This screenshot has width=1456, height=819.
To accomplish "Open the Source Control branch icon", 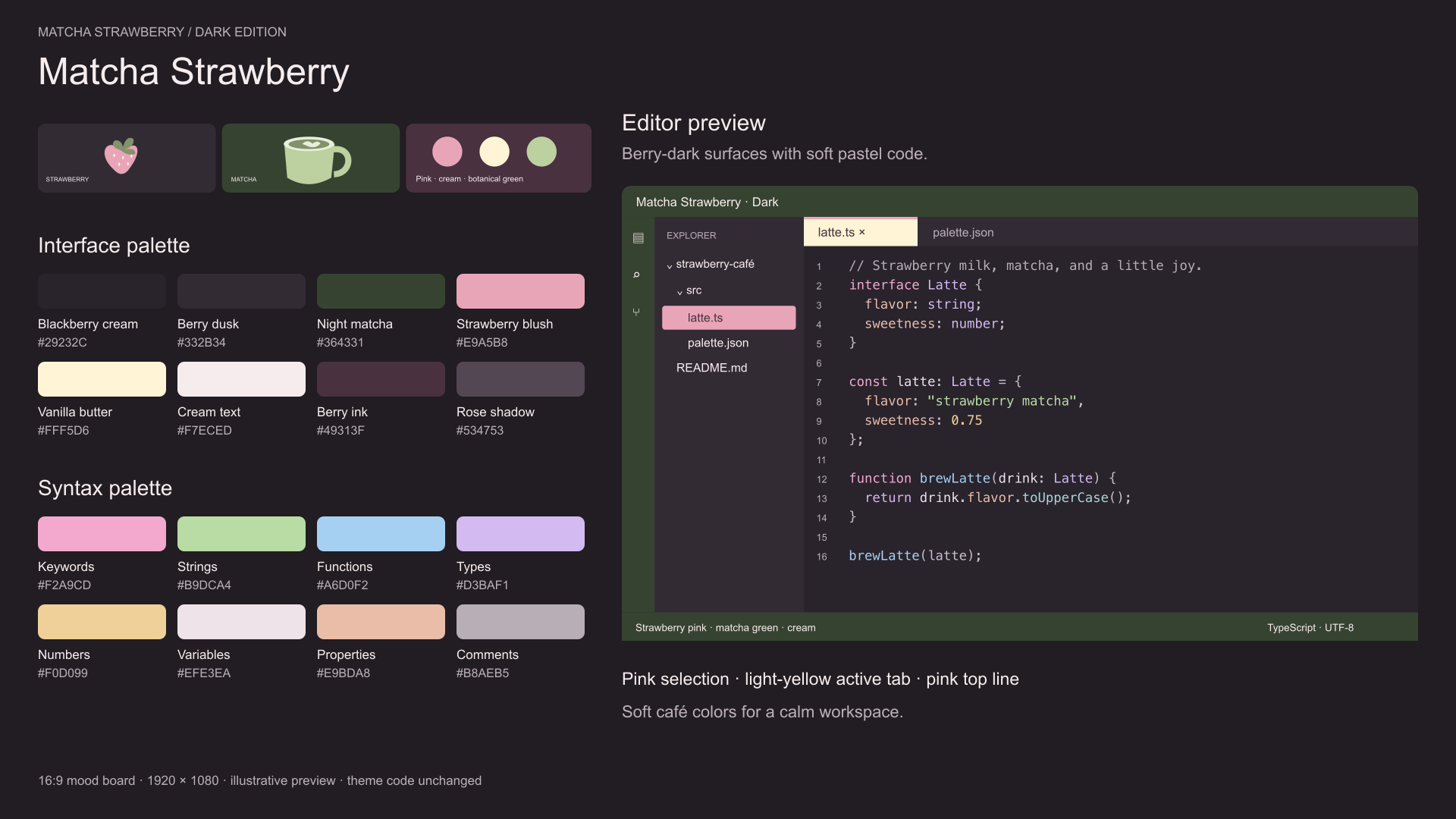I will (636, 312).
